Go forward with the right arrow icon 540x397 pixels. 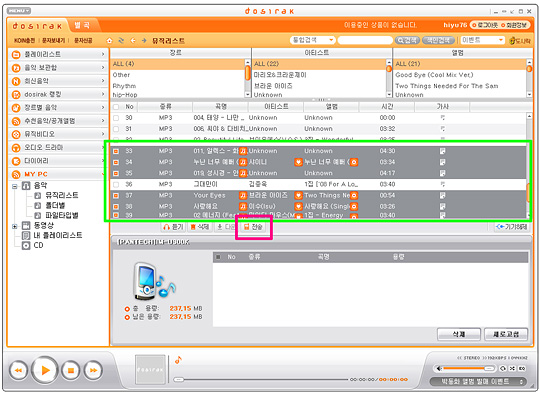click(144, 41)
